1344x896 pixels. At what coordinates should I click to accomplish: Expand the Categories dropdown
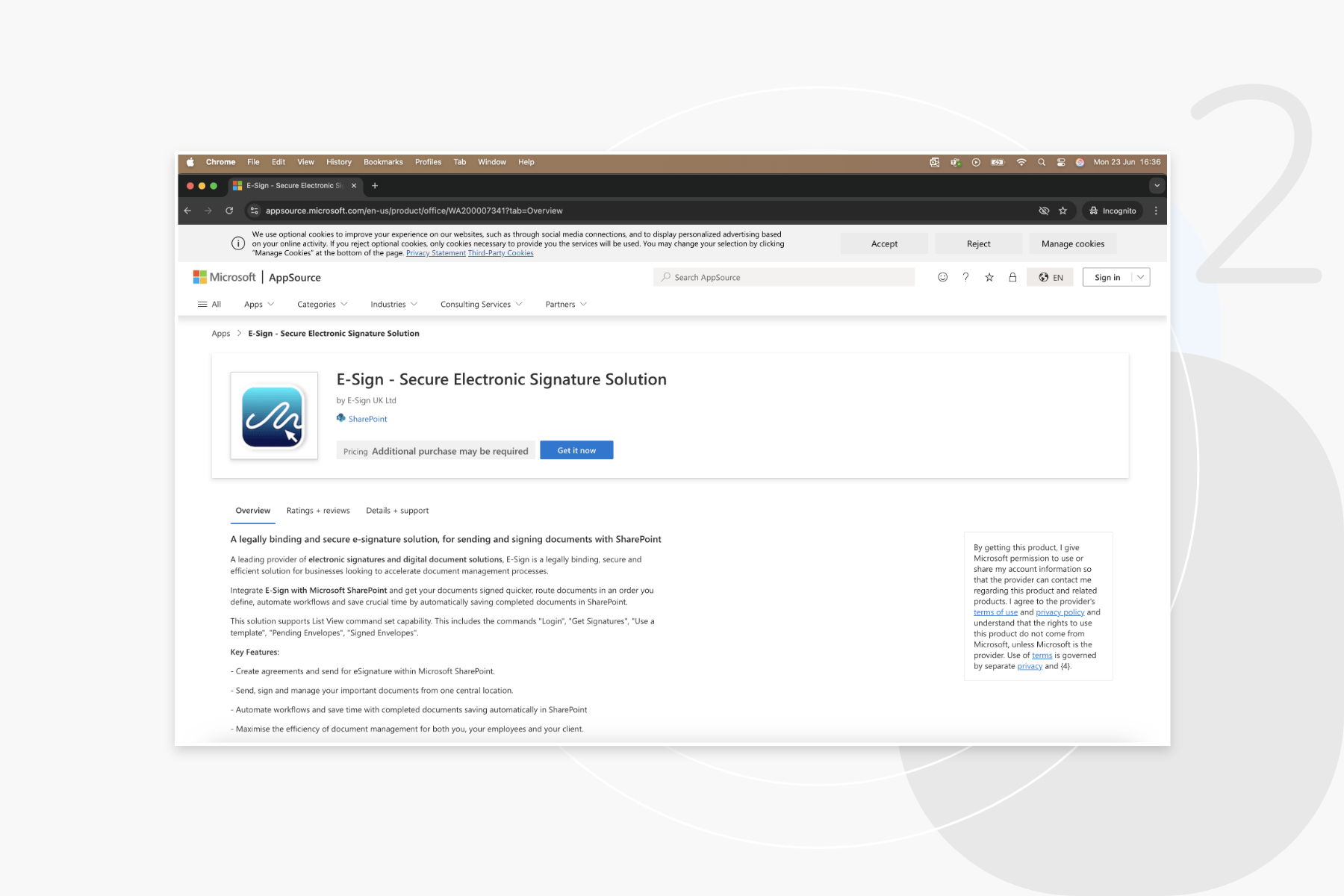(x=323, y=305)
